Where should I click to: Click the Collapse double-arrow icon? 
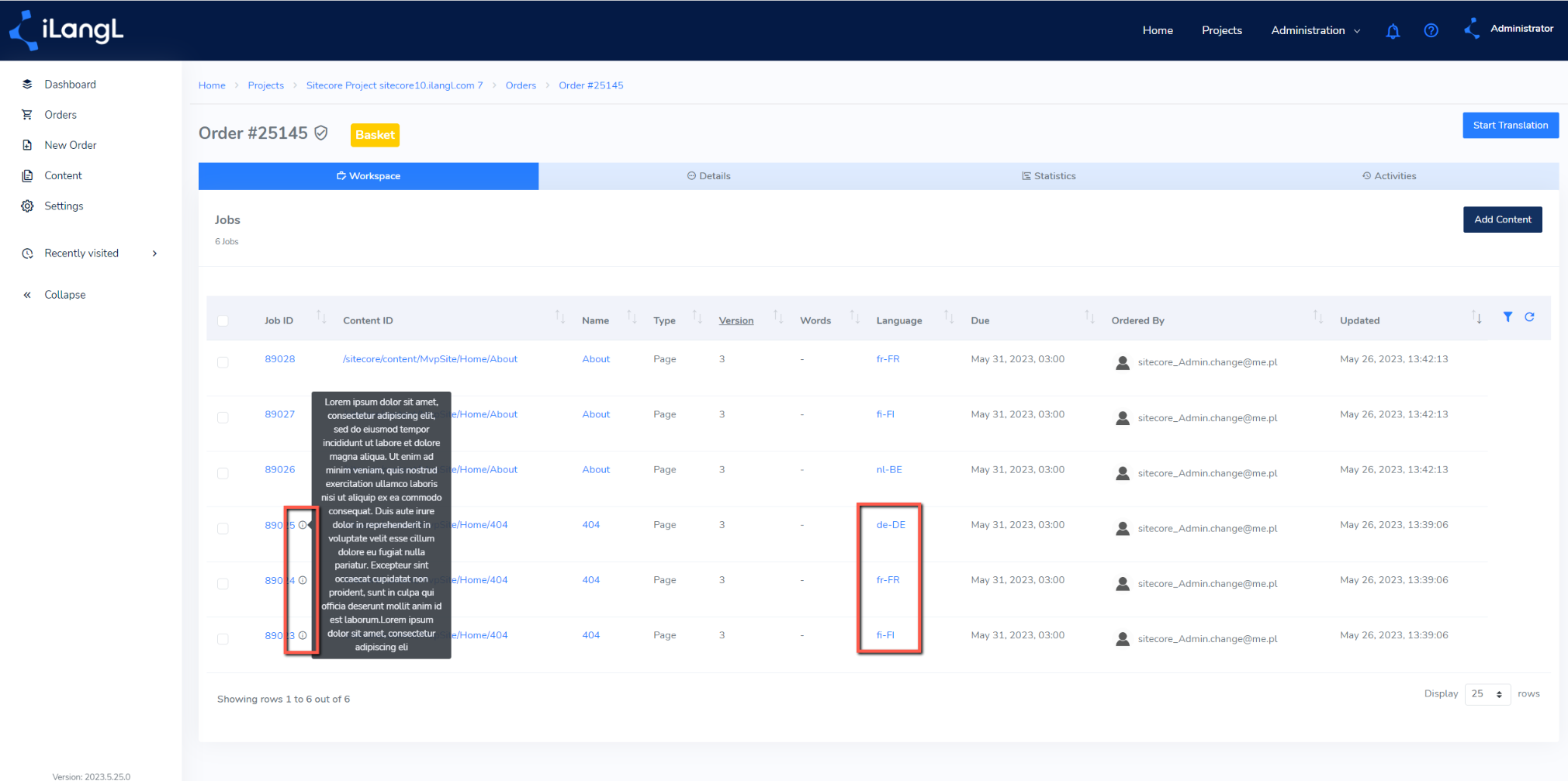point(27,295)
